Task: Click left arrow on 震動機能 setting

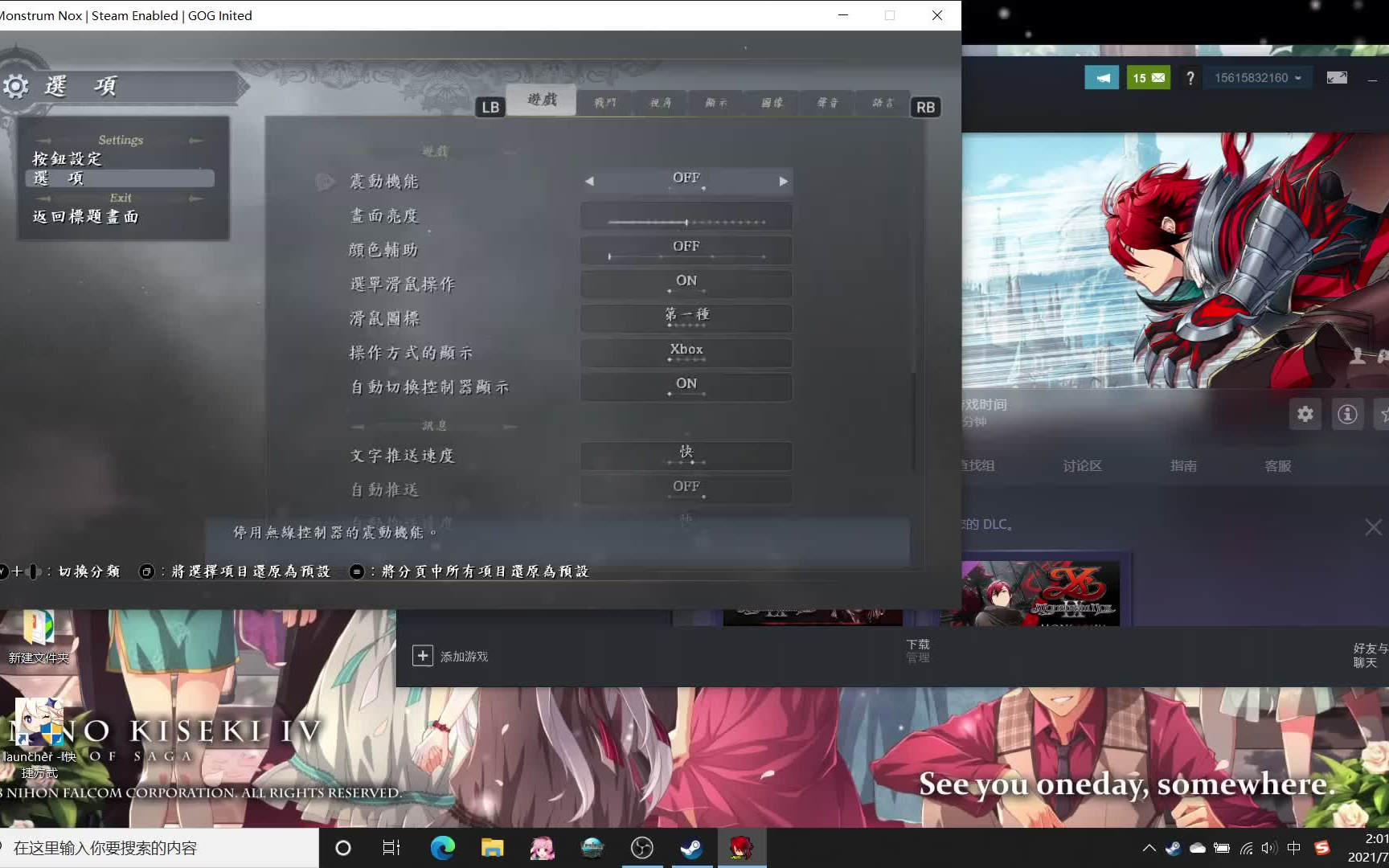Action: [x=589, y=182]
